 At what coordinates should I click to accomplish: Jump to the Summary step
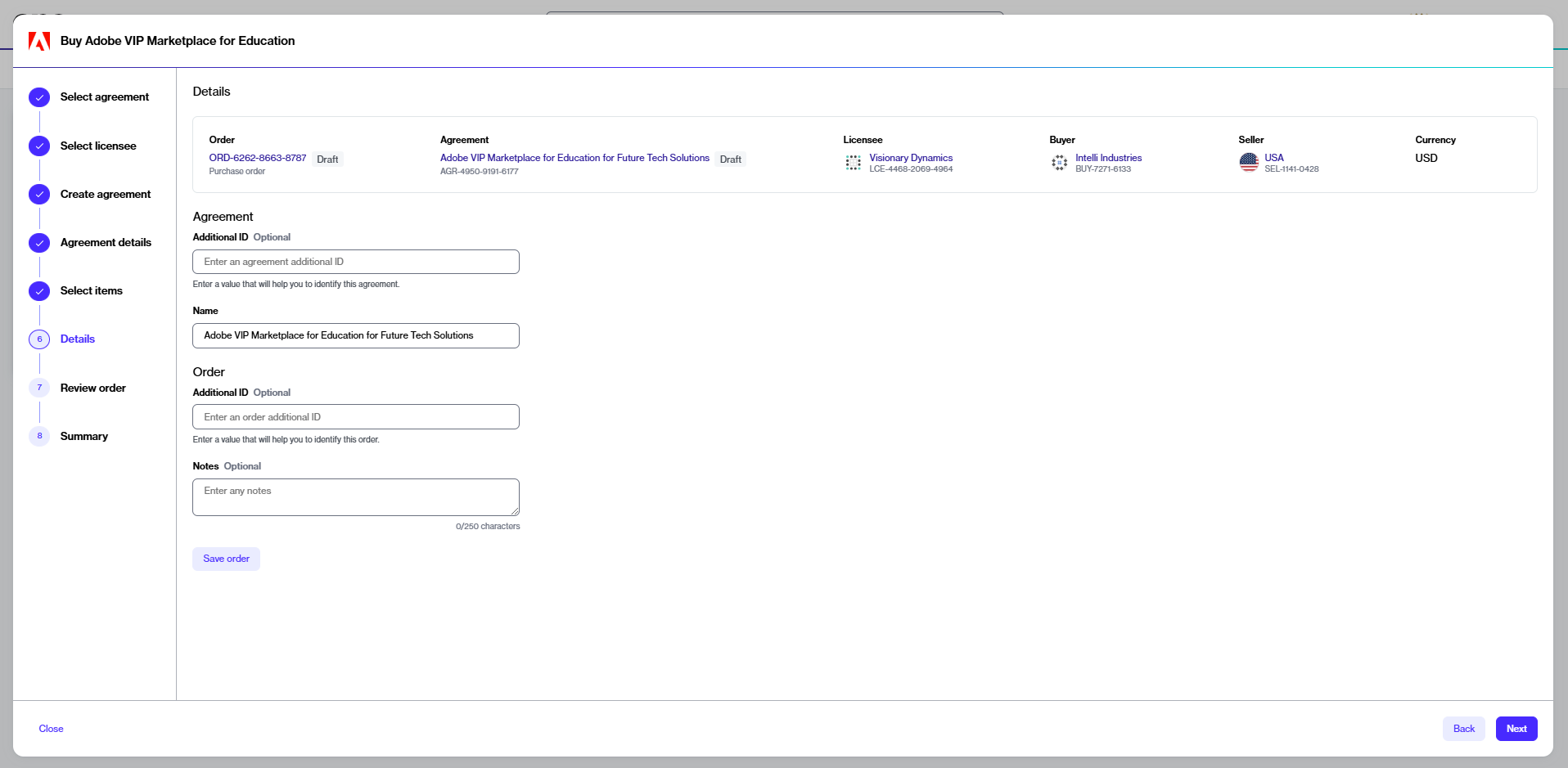[x=83, y=437]
